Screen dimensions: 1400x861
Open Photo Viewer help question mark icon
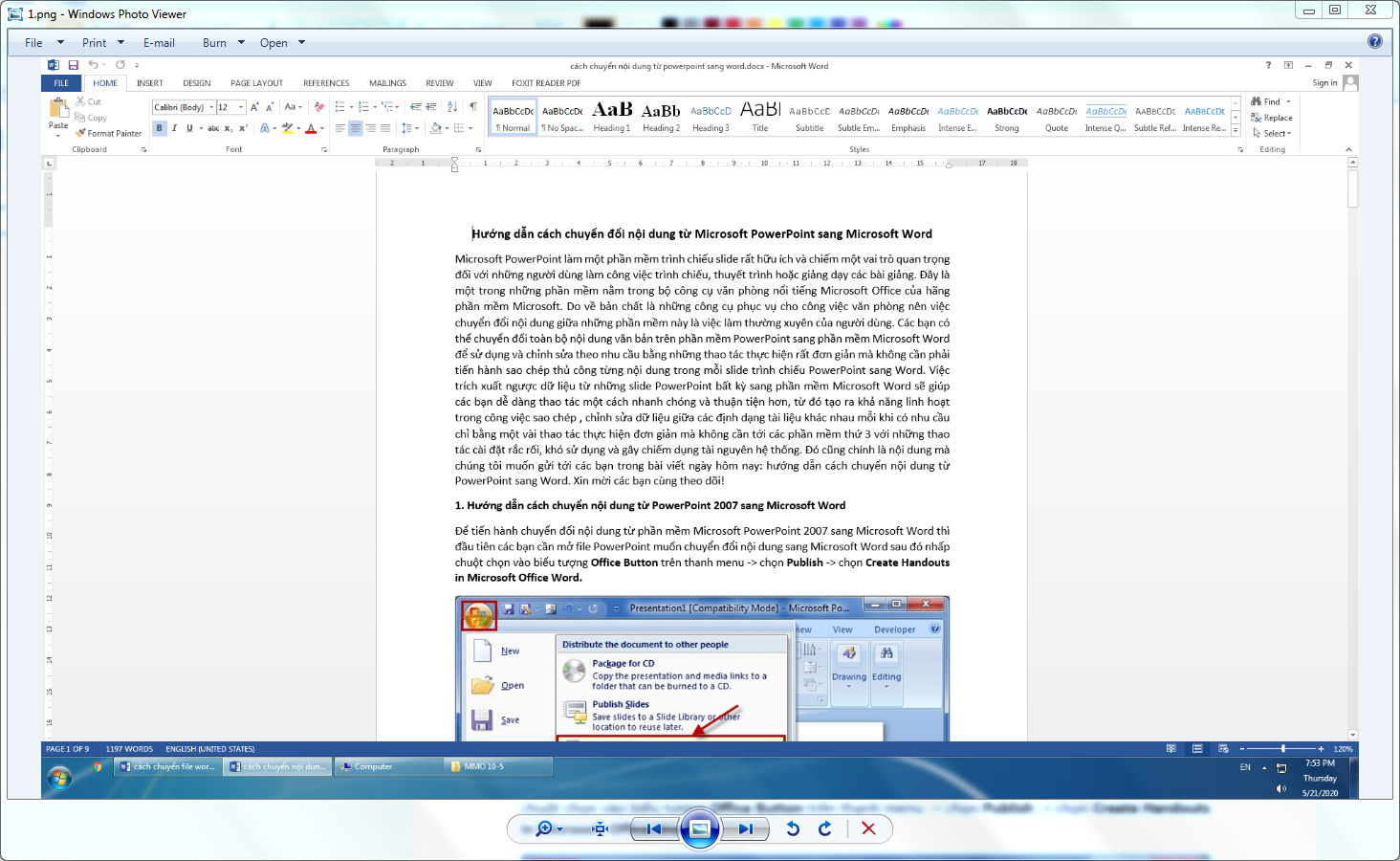pyautogui.click(x=1374, y=41)
